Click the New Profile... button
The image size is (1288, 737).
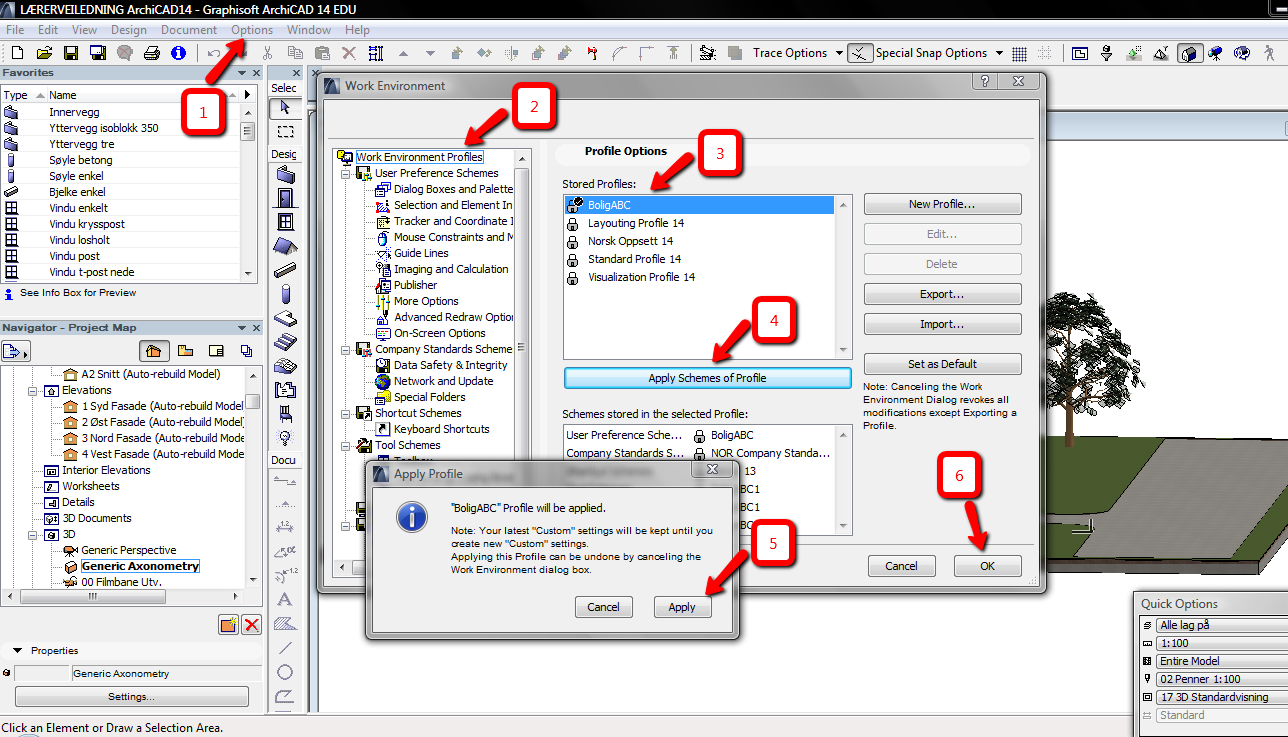[x=942, y=204]
